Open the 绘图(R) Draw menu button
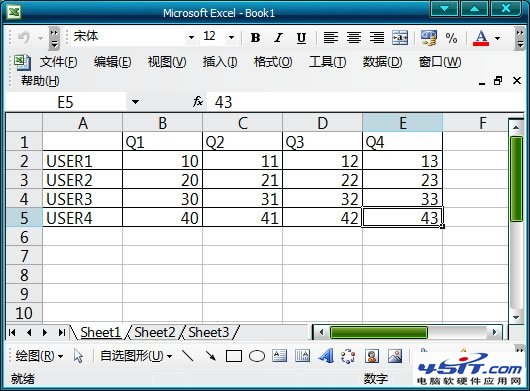Viewport: 530px width, 391px height. [x=39, y=356]
